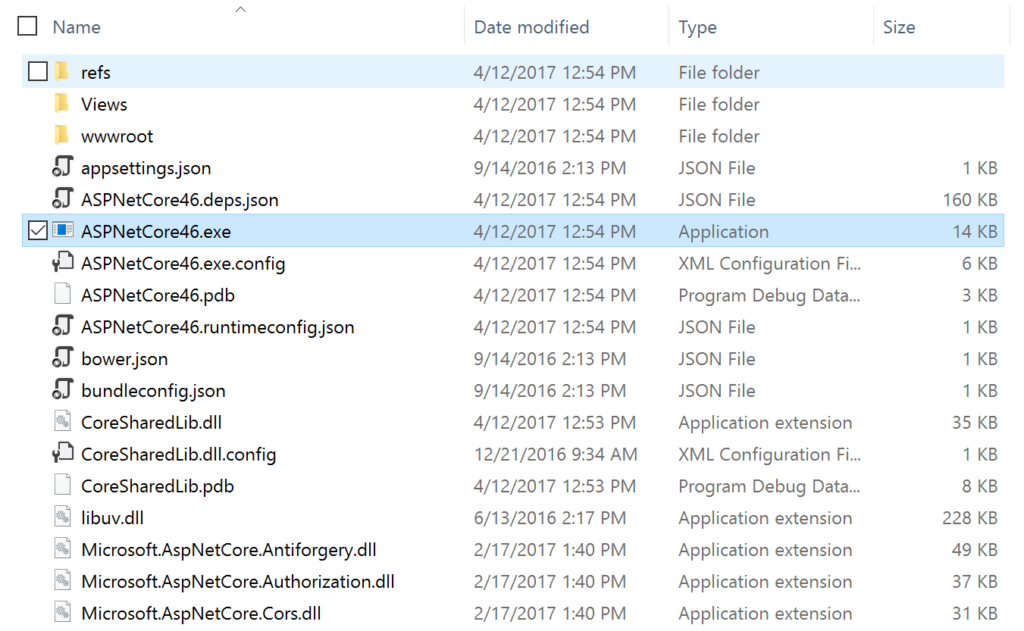
Task: Uncheck the ASPNetCore46.exe checkbox
Action: pos(38,231)
